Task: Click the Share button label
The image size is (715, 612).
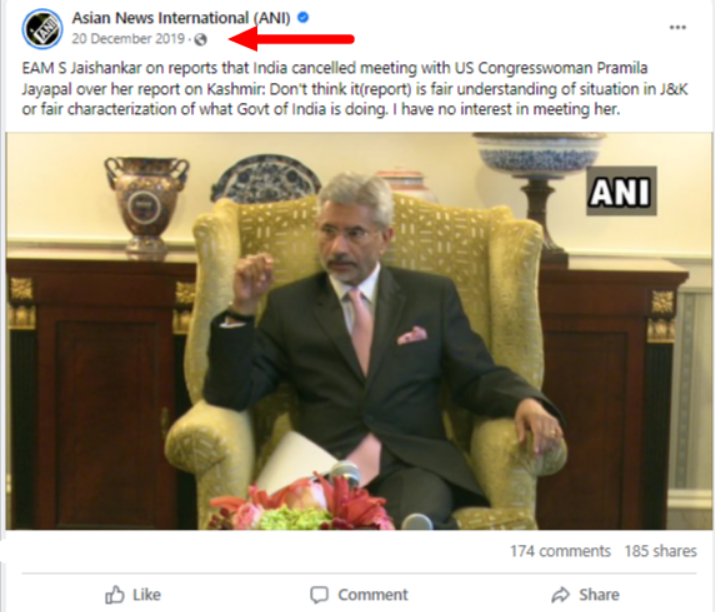Action: (x=599, y=595)
